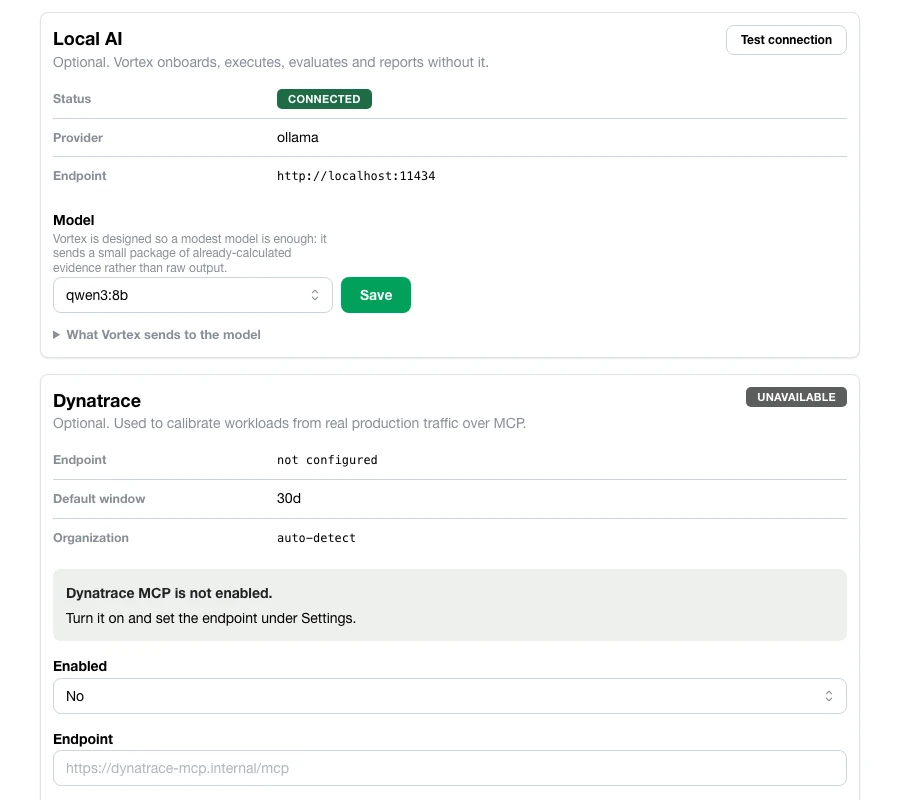Click the Default window row label
The width and height of the screenshot is (900, 800).
99,499
